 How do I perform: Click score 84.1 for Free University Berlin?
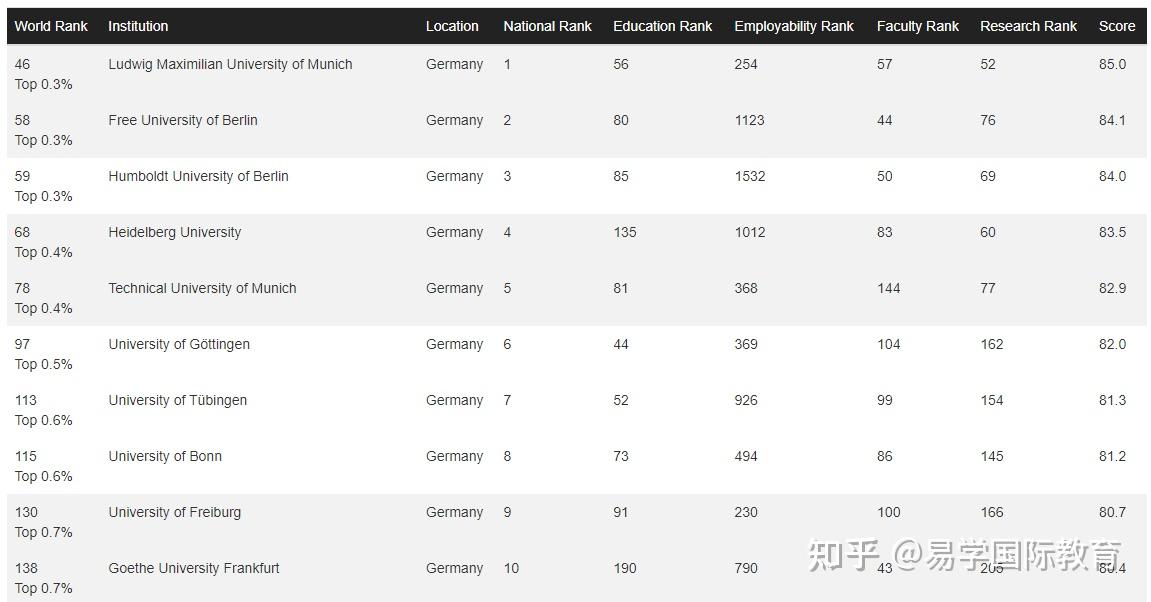(1112, 120)
